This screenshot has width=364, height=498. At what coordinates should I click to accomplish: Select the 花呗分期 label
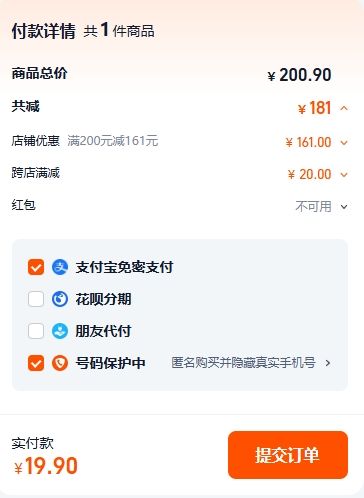point(103,299)
